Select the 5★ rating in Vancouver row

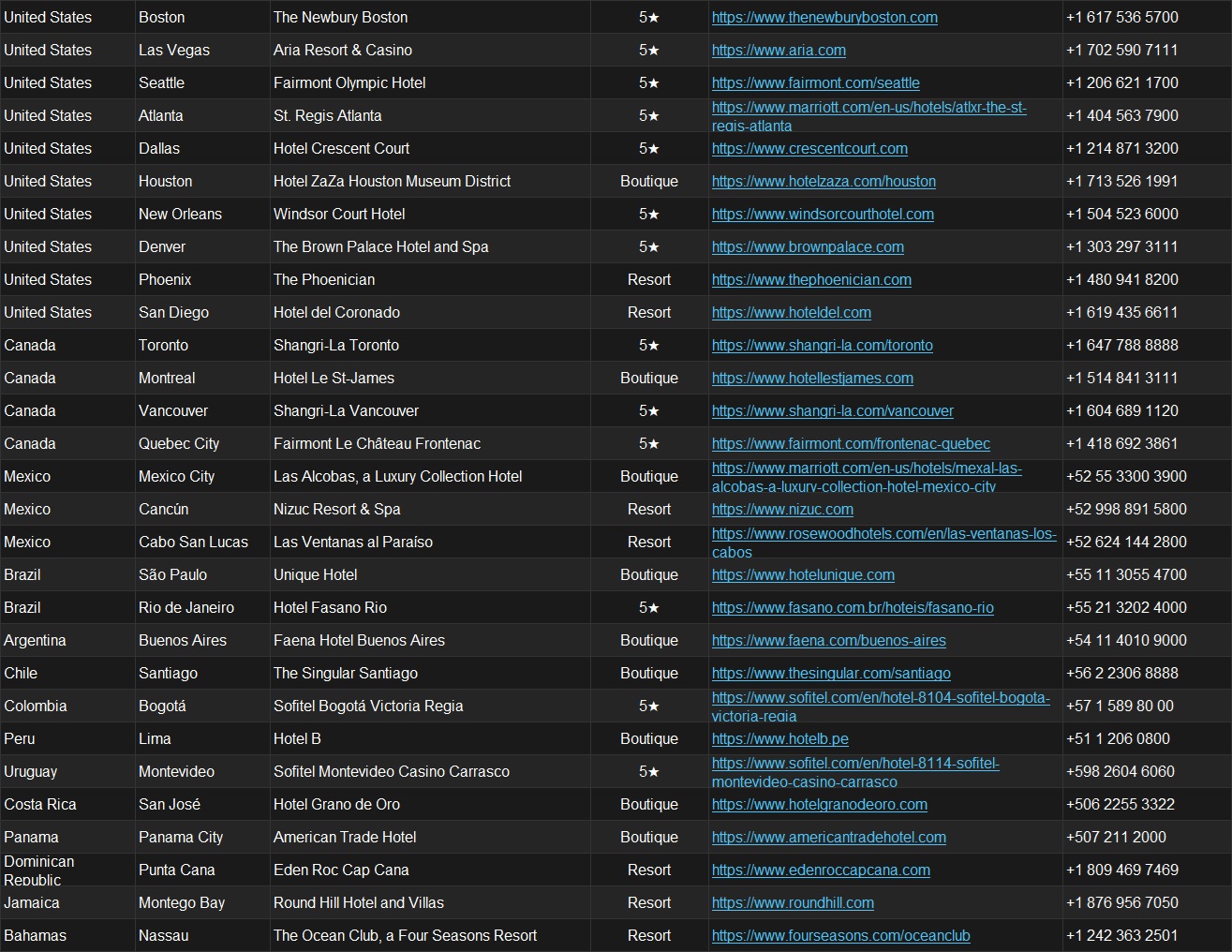[649, 410]
